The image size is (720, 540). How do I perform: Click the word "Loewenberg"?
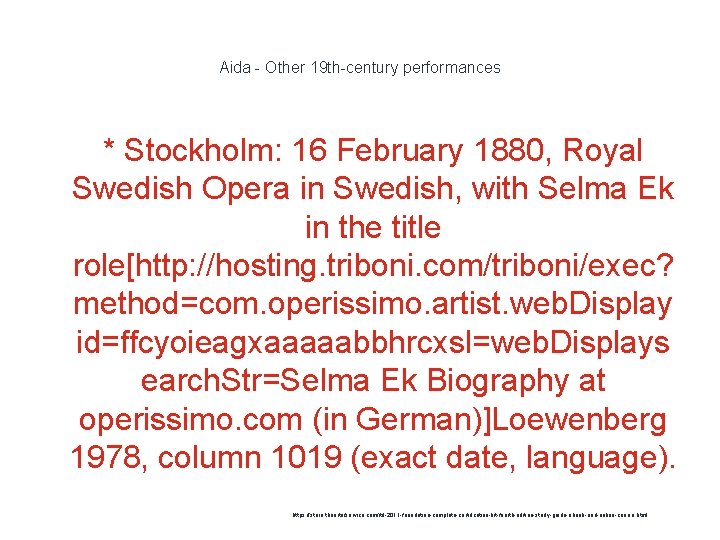click(579, 420)
